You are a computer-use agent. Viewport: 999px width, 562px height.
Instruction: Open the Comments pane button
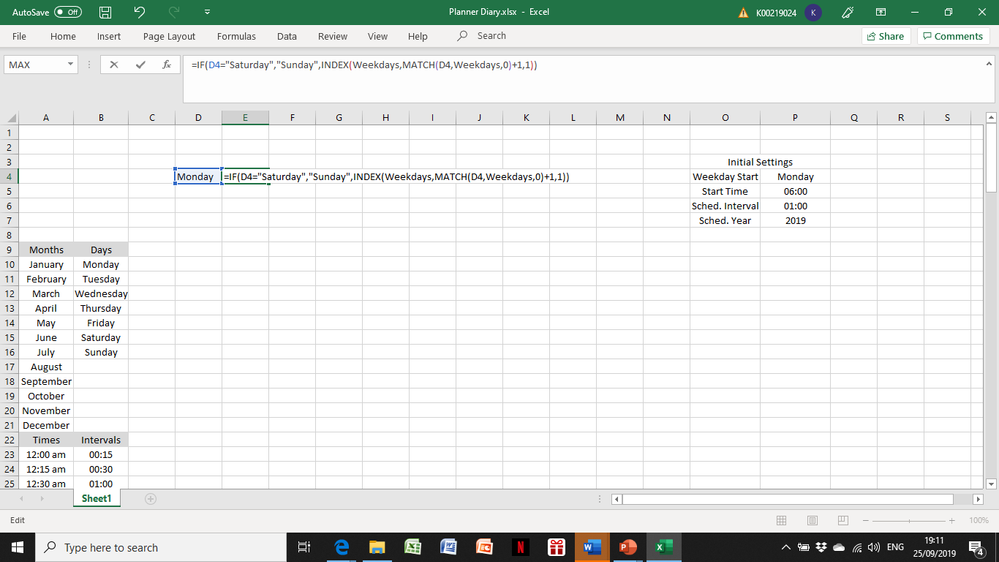coord(952,36)
